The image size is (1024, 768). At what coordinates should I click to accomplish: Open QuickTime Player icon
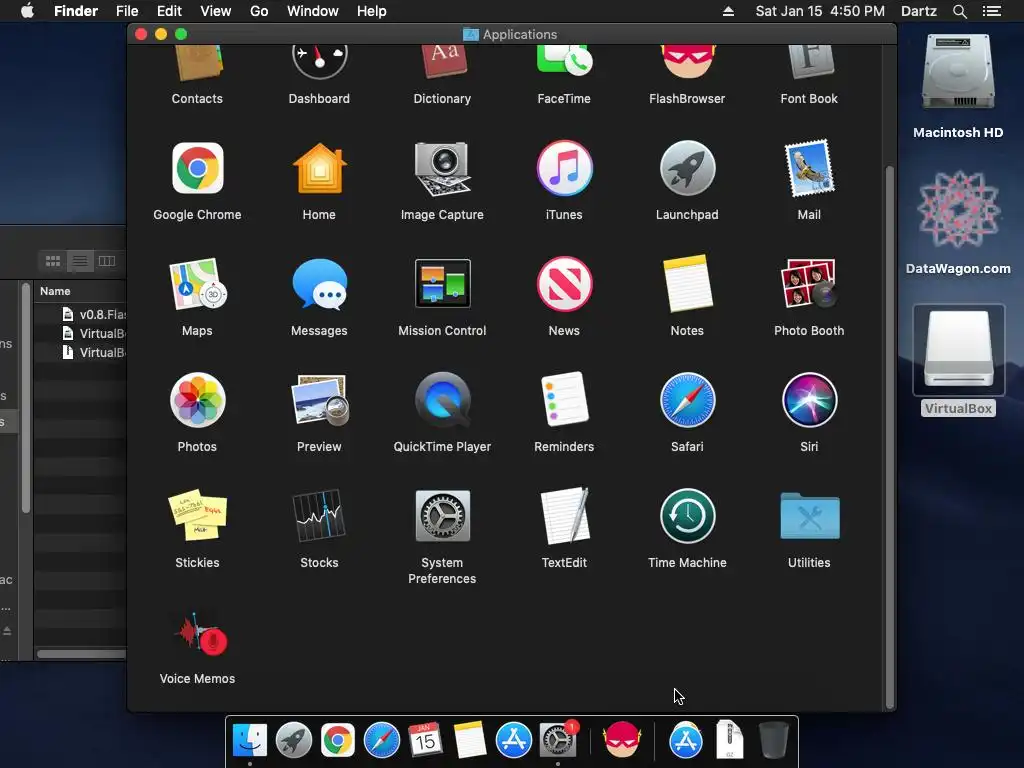442,400
